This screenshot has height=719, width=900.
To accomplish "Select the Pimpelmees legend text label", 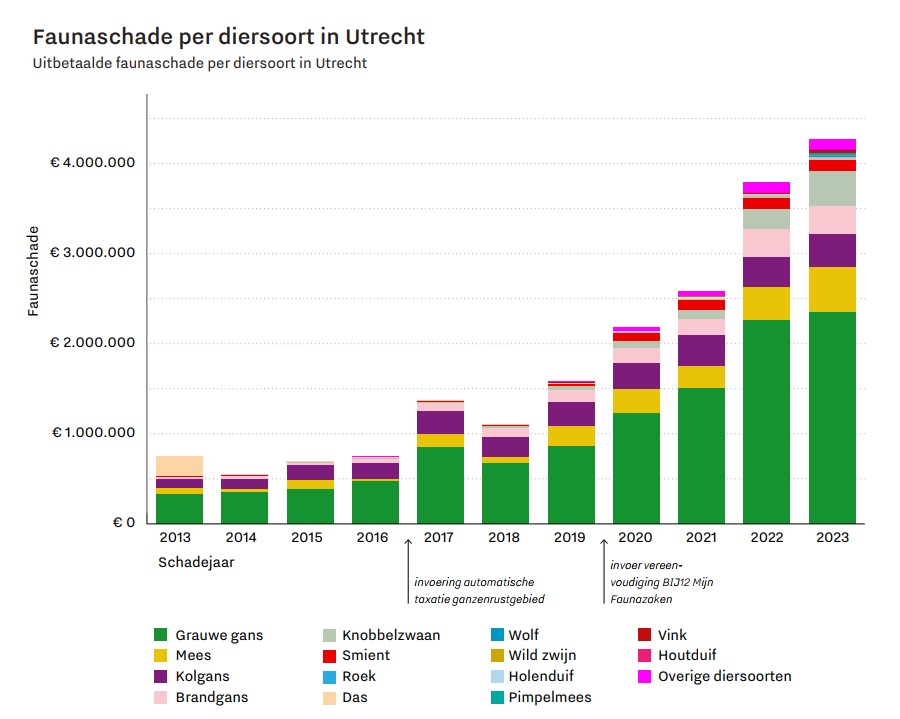I will tap(549, 697).
